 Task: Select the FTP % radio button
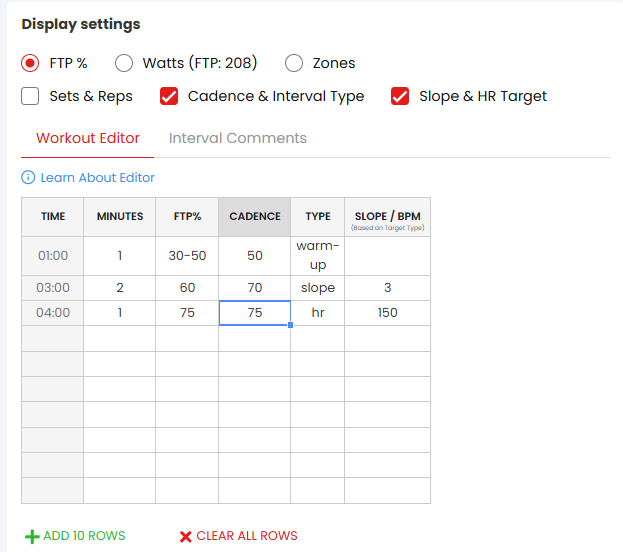click(31, 63)
